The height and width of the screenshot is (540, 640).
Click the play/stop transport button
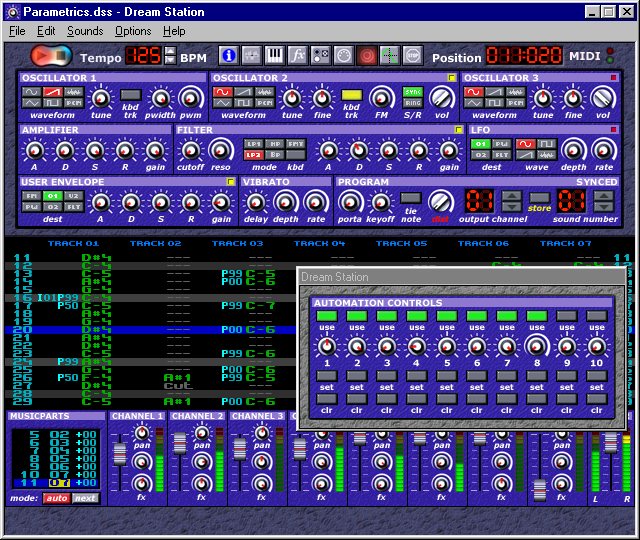pos(51,55)
